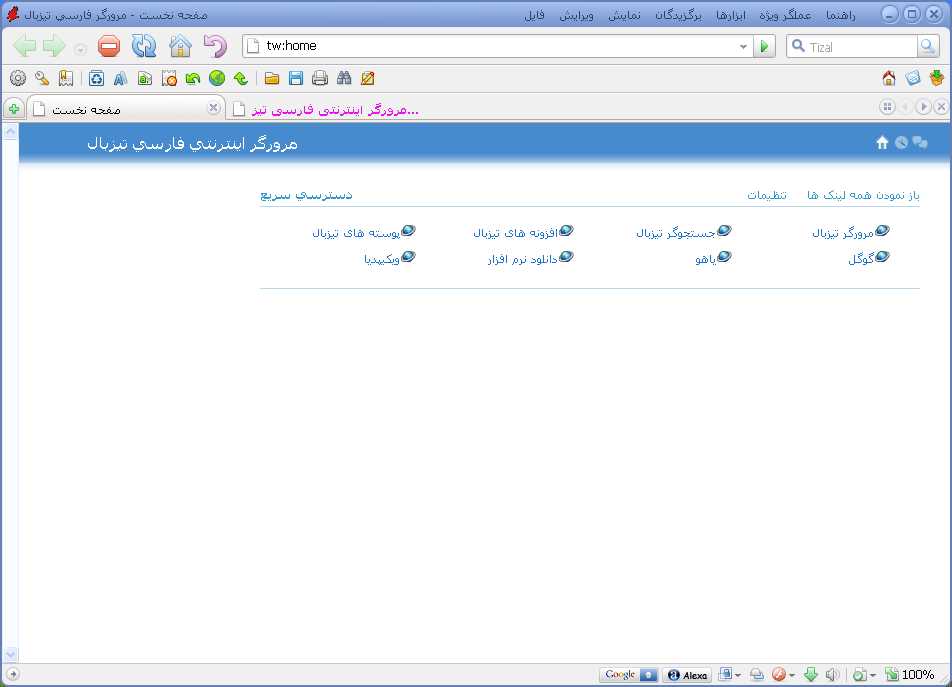The height and width of the screenshot is (687, 952).
Task: Open the برگزیدگان menu
Action: (x=678, y=15)
